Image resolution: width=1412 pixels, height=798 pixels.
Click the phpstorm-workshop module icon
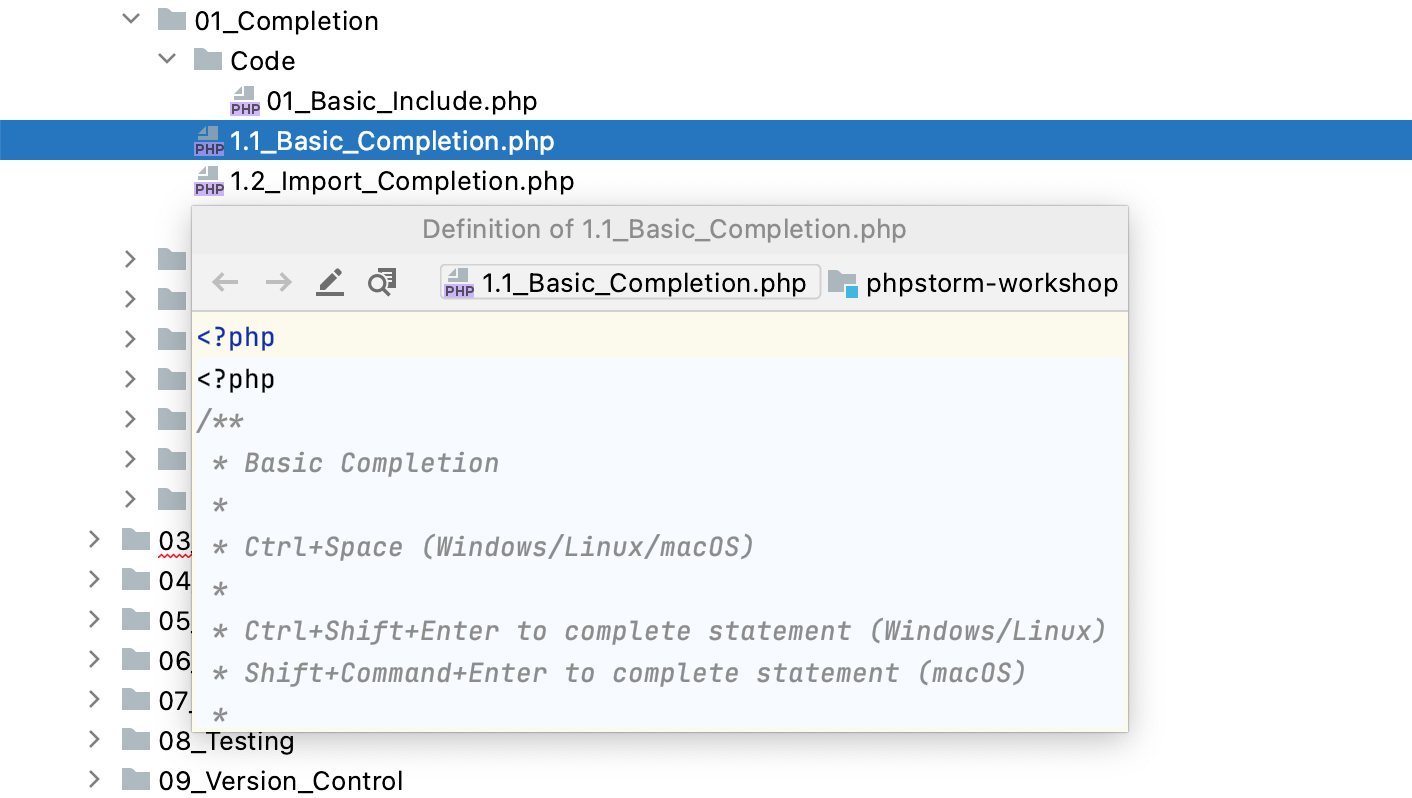coord(844,284)
